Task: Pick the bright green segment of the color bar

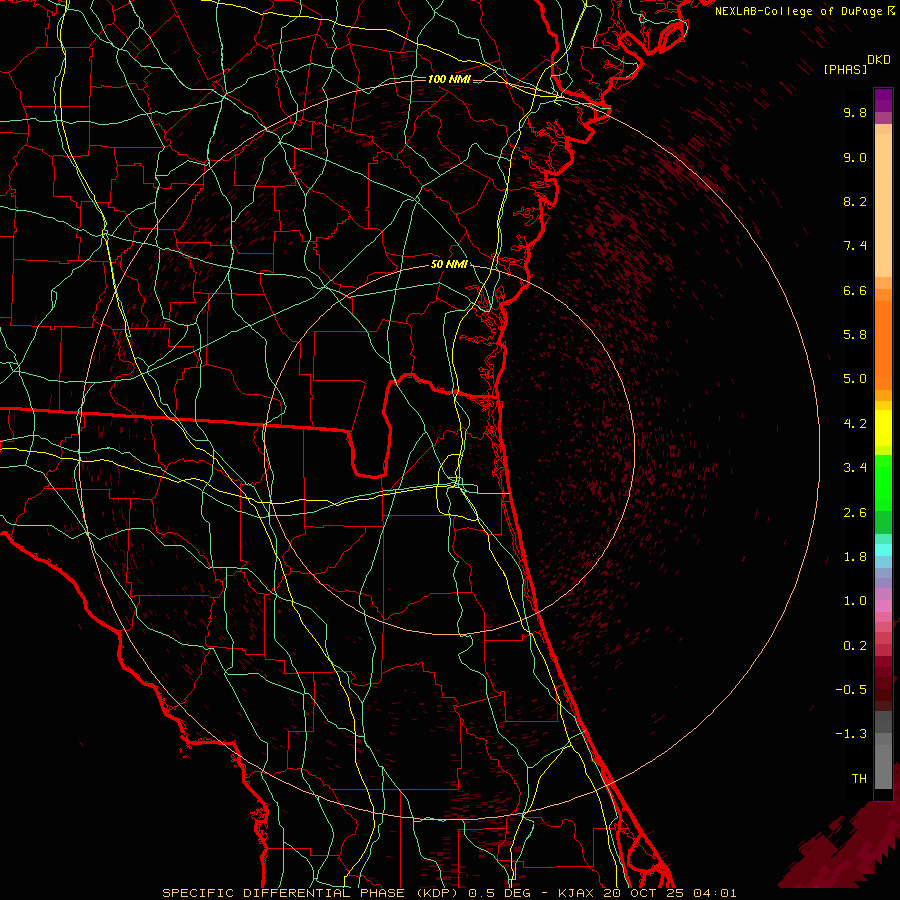Action: (x=883, y=484)
